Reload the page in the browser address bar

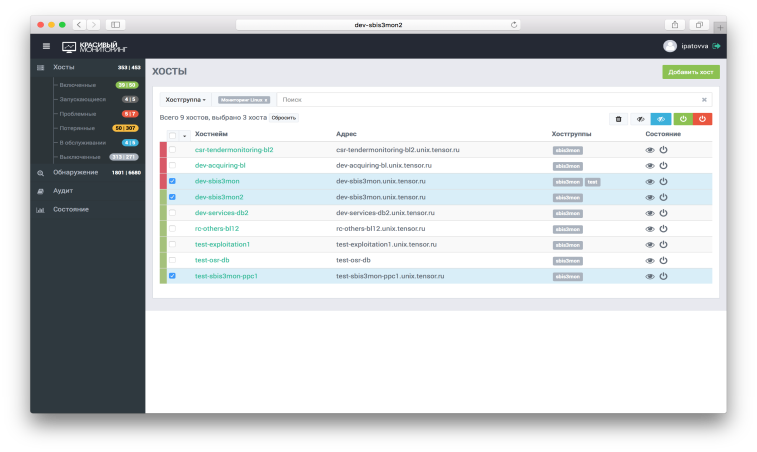coord(514,25)
